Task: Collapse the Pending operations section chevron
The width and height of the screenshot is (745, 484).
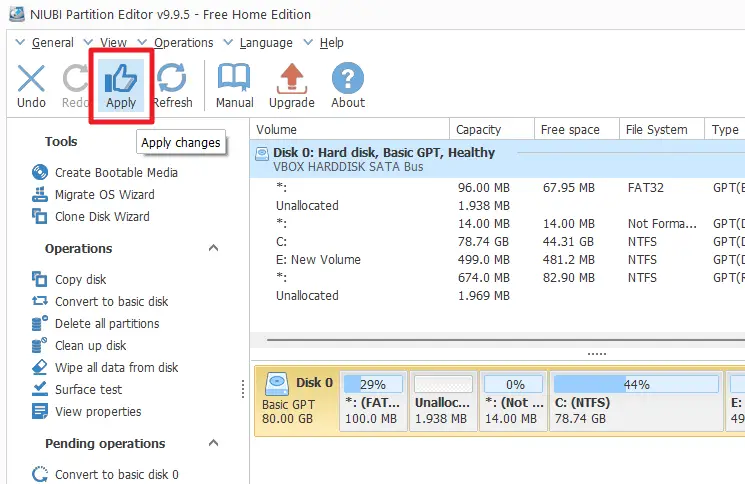Action: pos(213,443)
